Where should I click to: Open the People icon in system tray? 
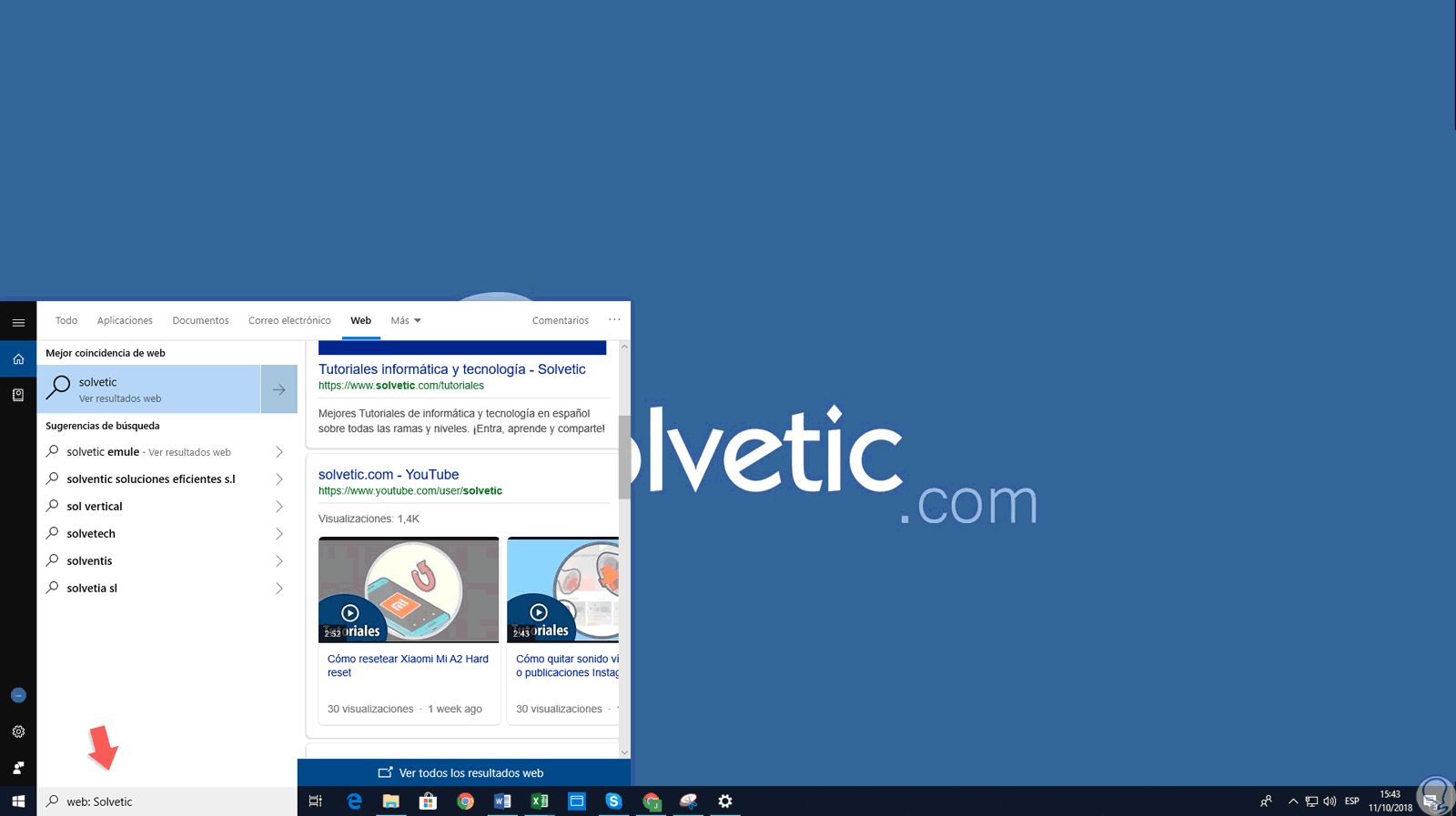[1266, 801]
